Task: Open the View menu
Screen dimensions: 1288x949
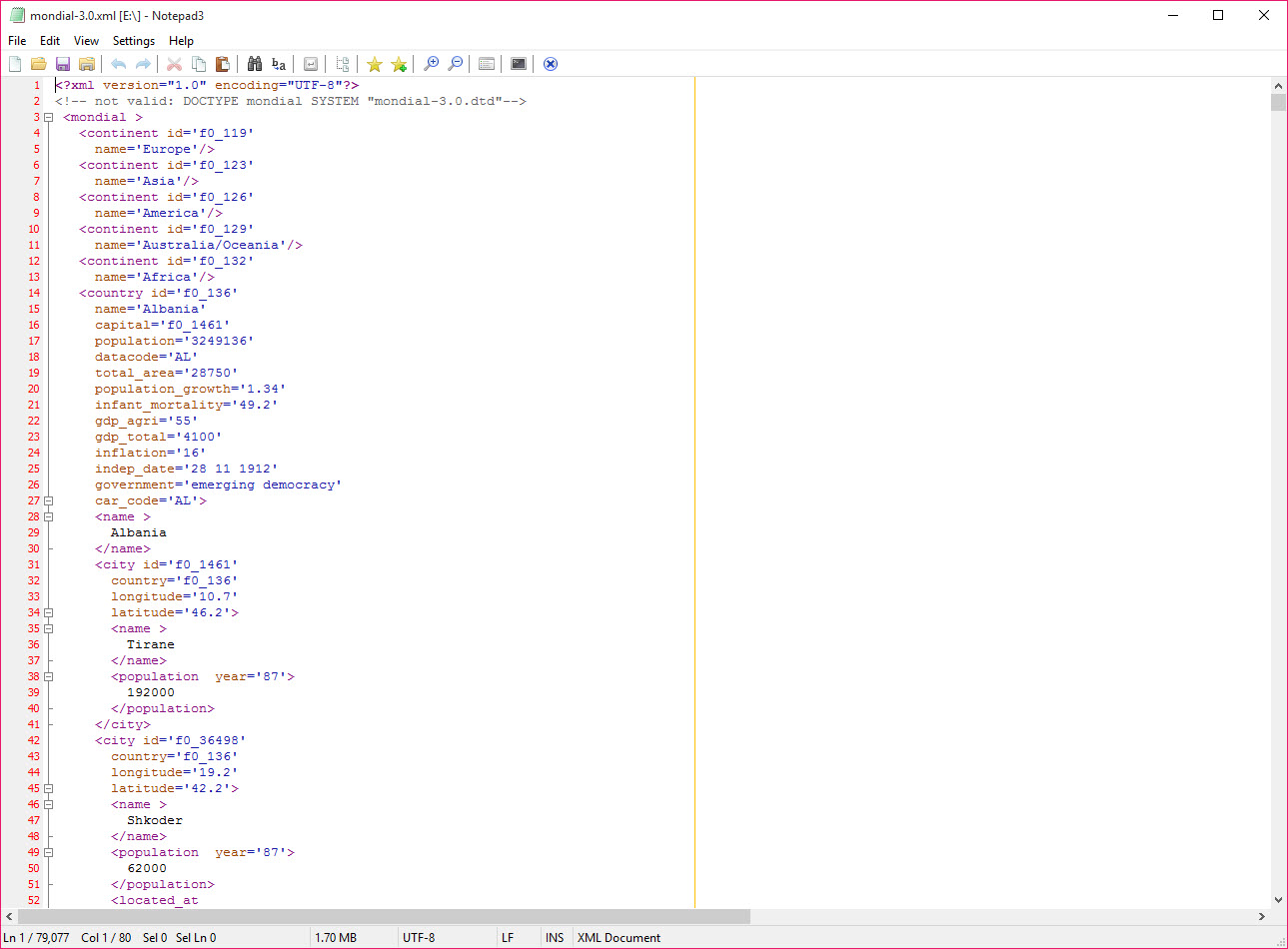Action: point(86,41)
